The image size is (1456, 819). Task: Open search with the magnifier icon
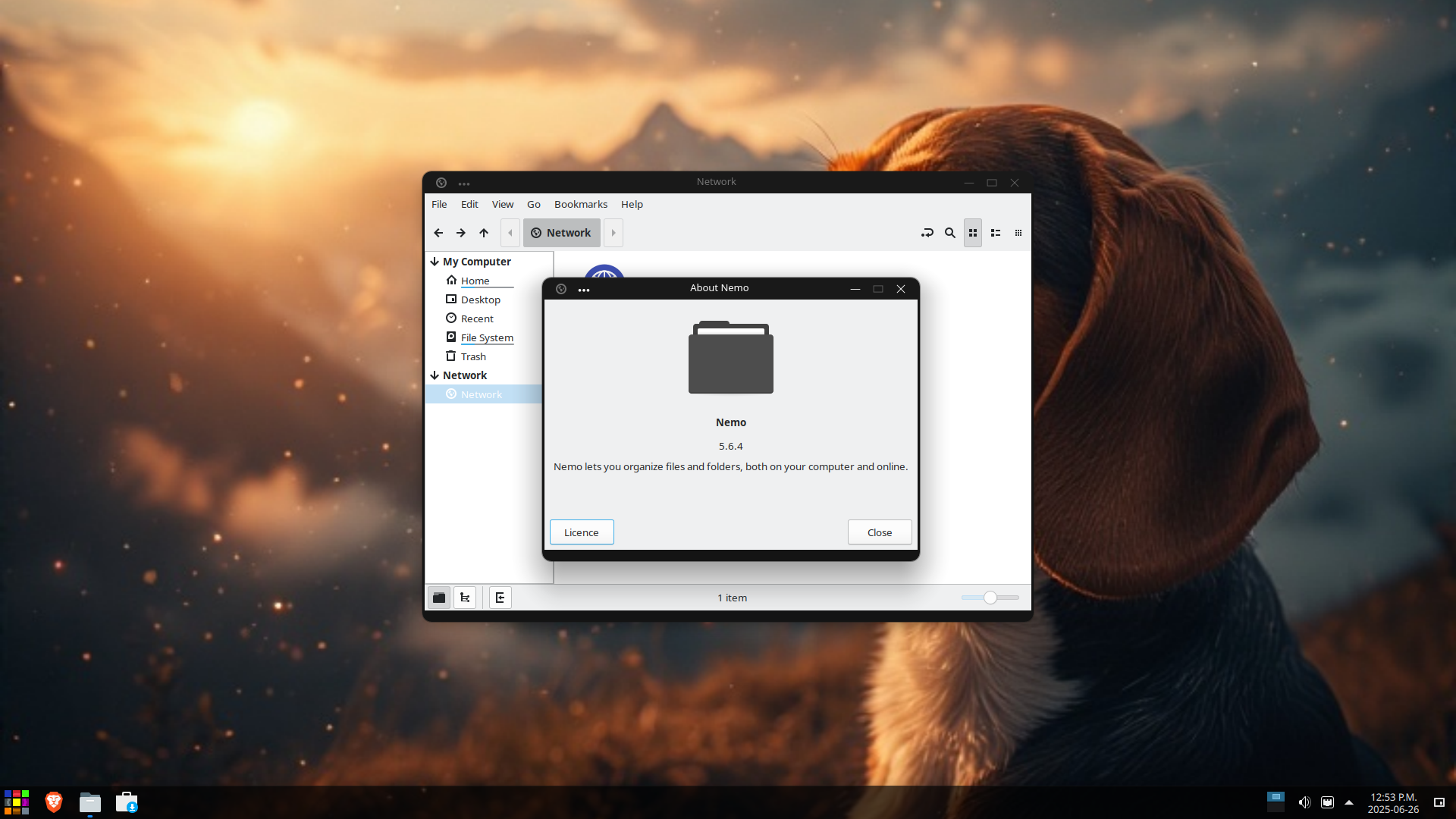tap(949, 233)
